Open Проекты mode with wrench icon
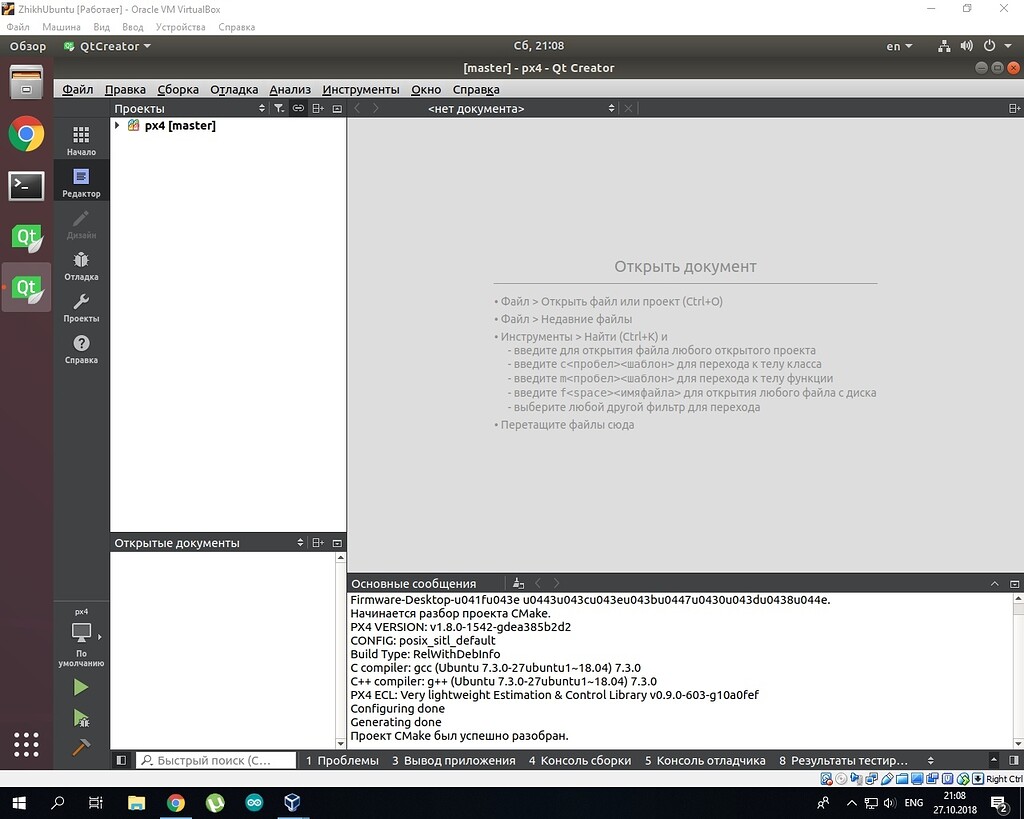 [81, 308]
